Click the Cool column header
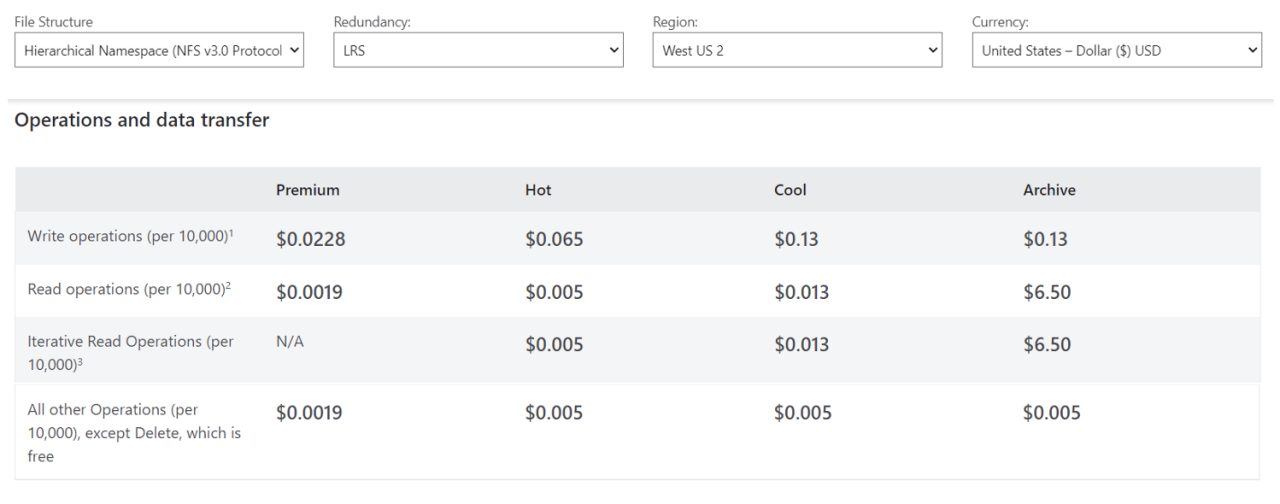Viewport: 1280px width, 504px height. click(790, 190)
